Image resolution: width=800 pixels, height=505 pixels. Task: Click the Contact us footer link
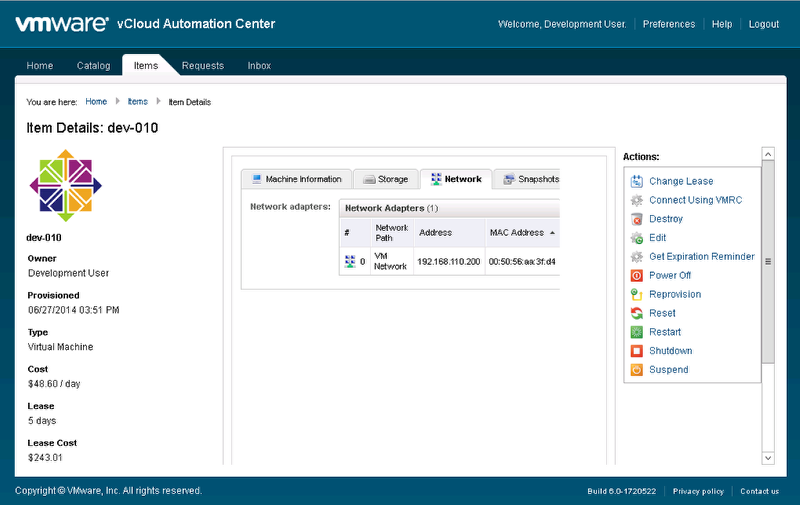(x=760, y=491)
